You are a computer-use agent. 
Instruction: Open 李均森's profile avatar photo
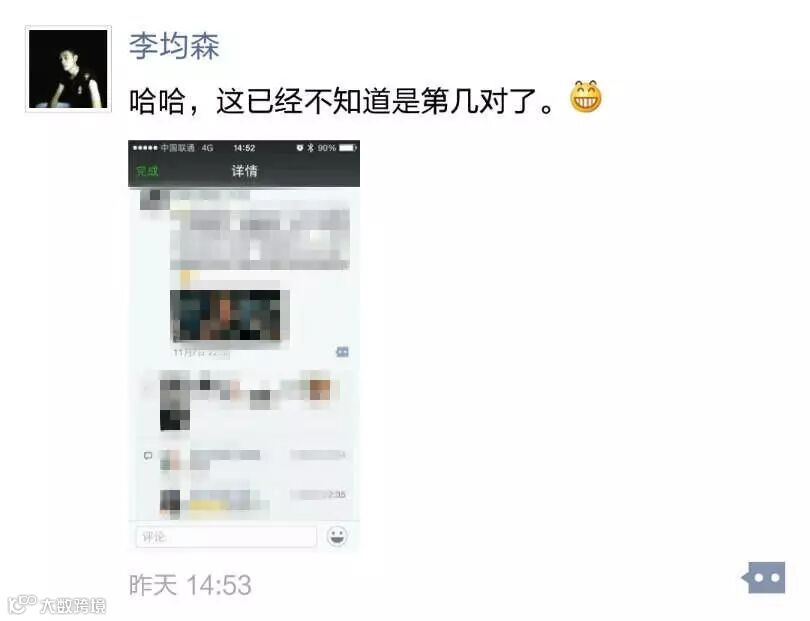pyautogui.click(x=68, y=69)
